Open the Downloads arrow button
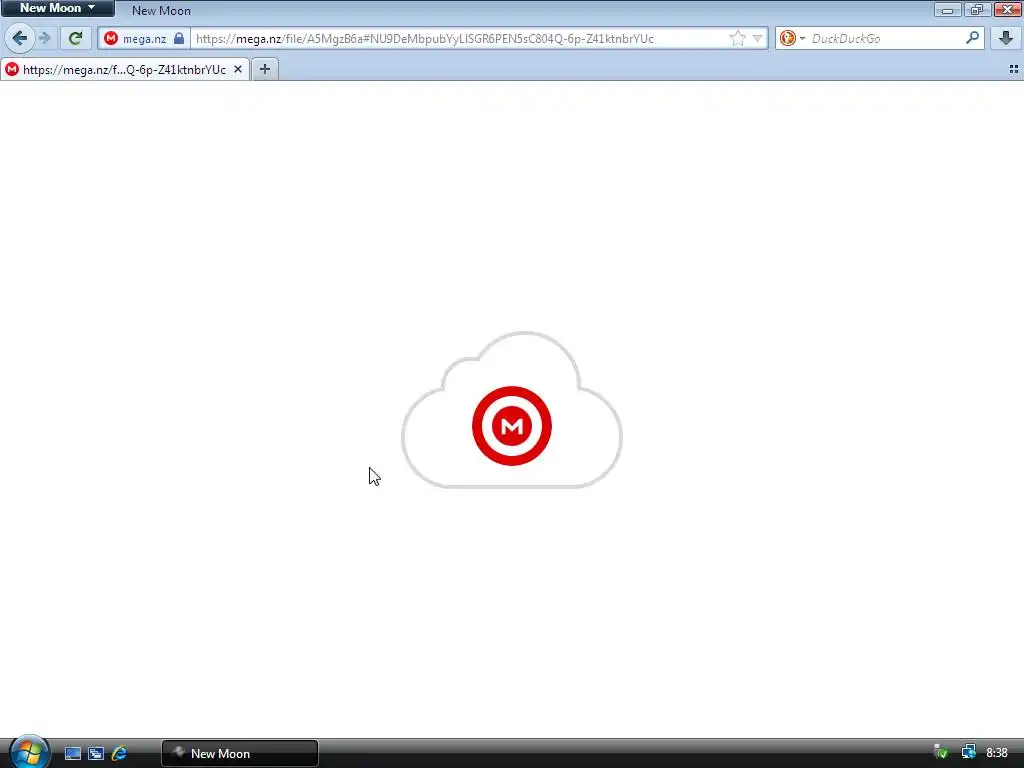Screen dimensions: 1024x768 pyautogui.click(x=1006, y=38)
